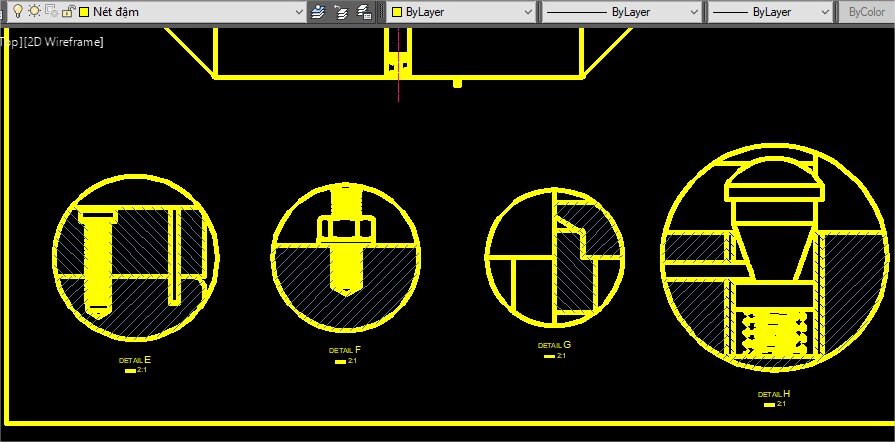Select the DETAIL E label text
Image resolution: width=895 pixels, height=442 pixels.
coord(134,360)
